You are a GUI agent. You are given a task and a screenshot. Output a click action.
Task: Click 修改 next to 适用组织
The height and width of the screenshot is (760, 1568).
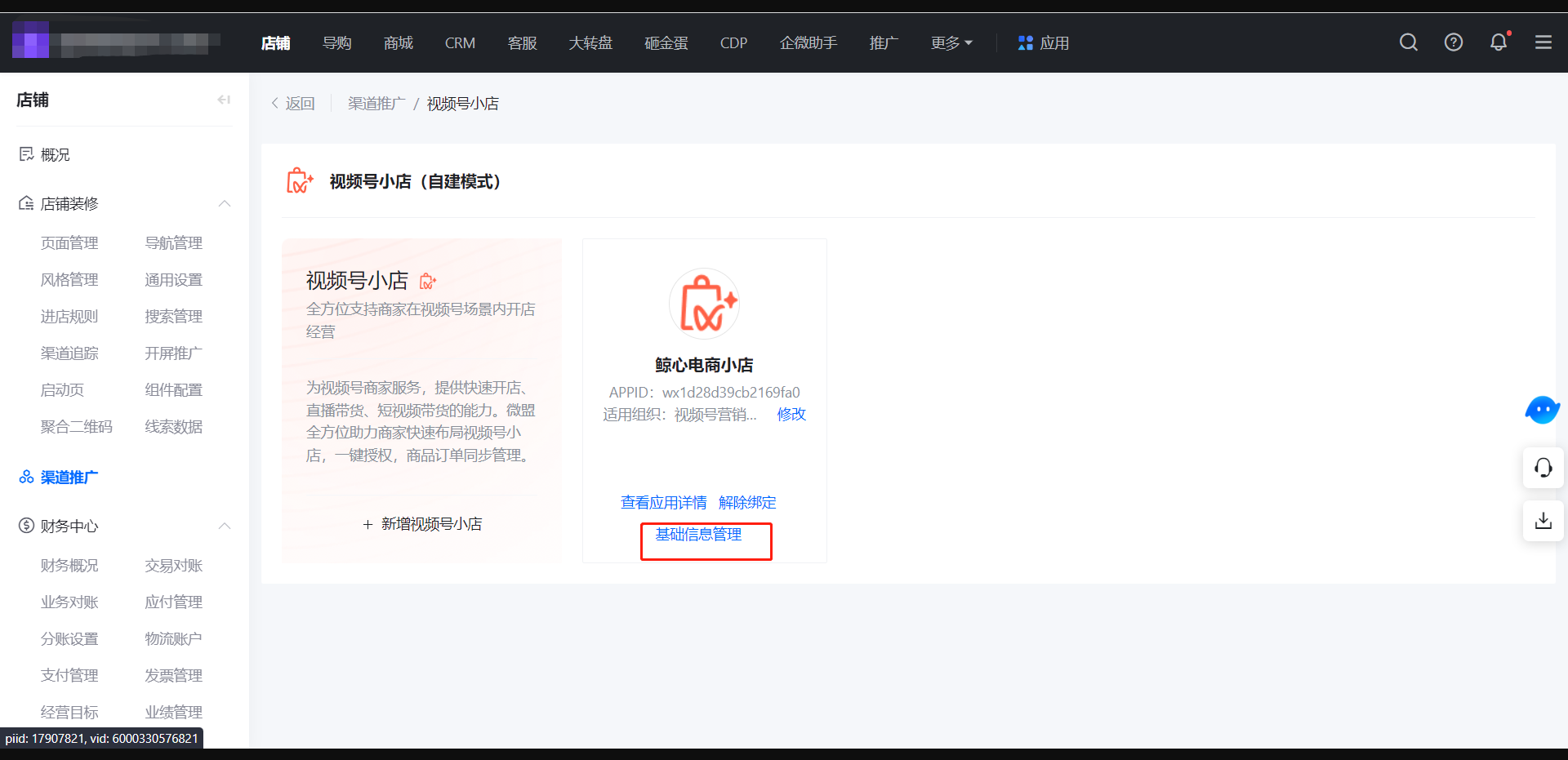pyautogui.click(x=791, y=414)
